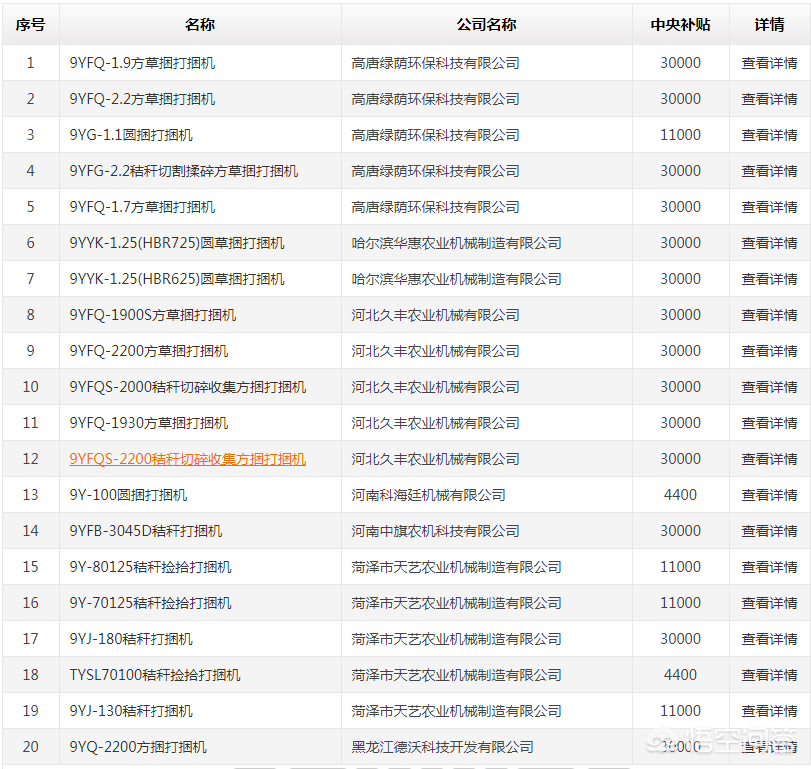Screen dimensions: 811x769
Task: Click 9YQ-2200方捆打捆机 name
Action: click(x=138, y=747)
